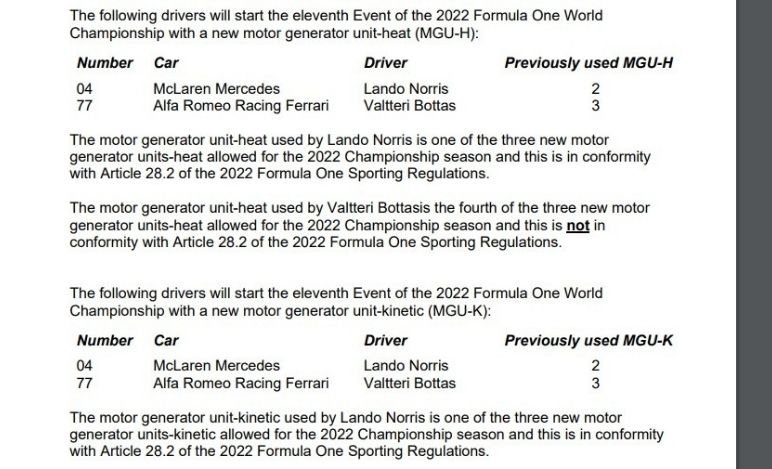This screenshot has width=772, height=469.
Task: Click Norris's value 2 in MGU-K table
Action: (x=595, y=366)
